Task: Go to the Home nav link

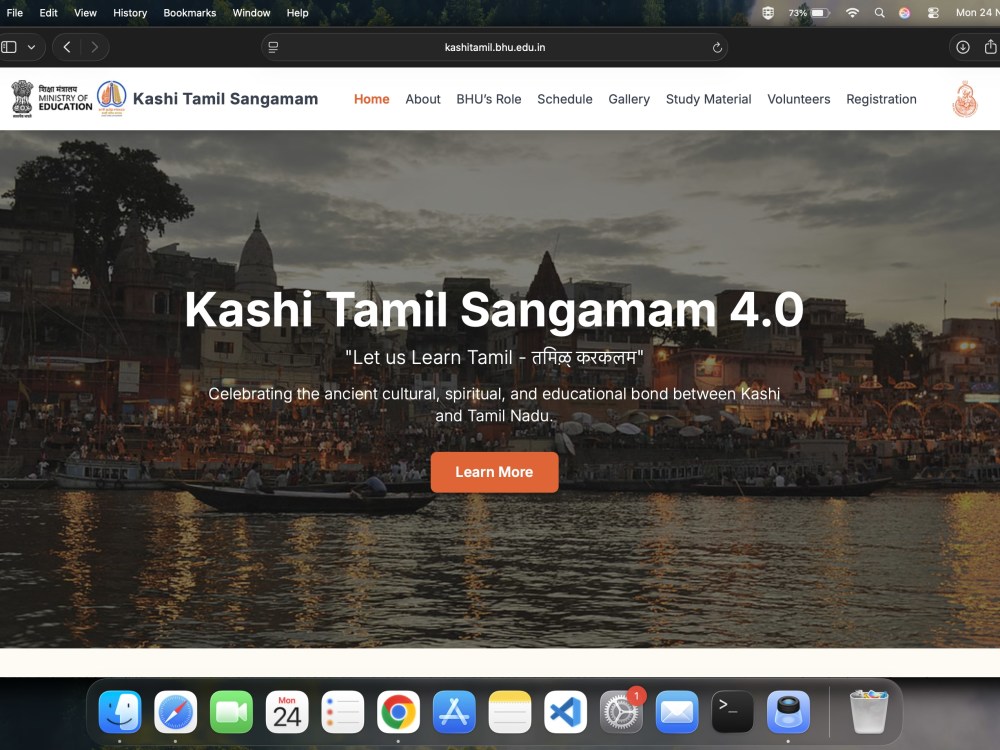Action: click(372, 99)
